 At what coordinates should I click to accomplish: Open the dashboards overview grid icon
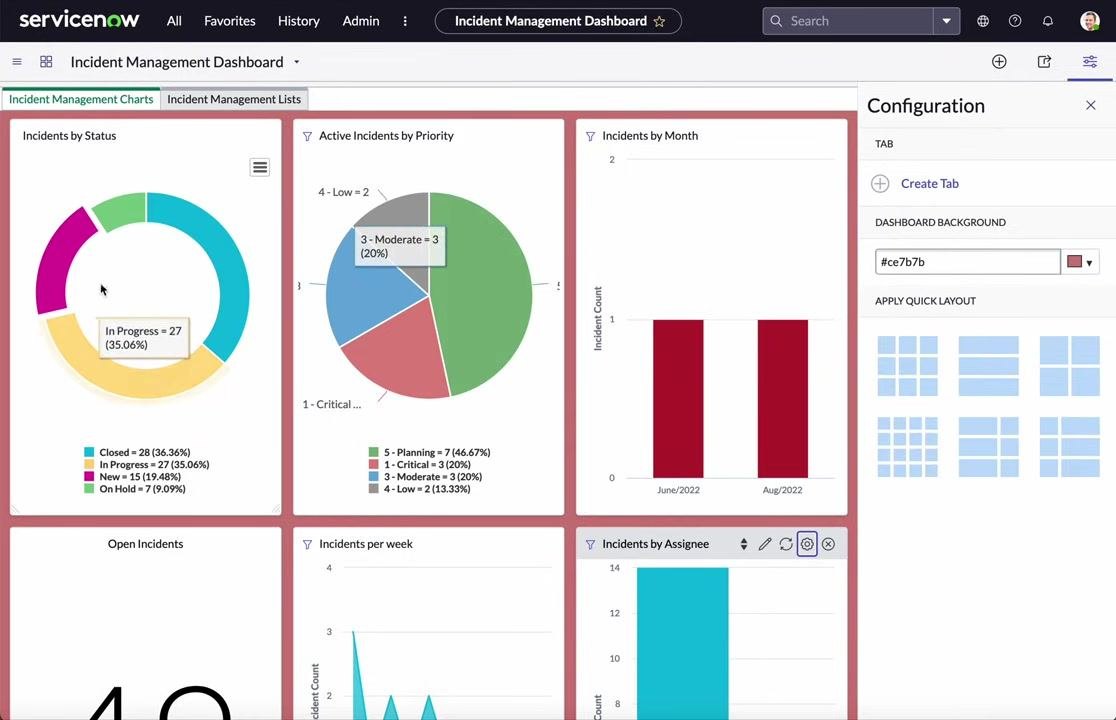coord(46,62)
